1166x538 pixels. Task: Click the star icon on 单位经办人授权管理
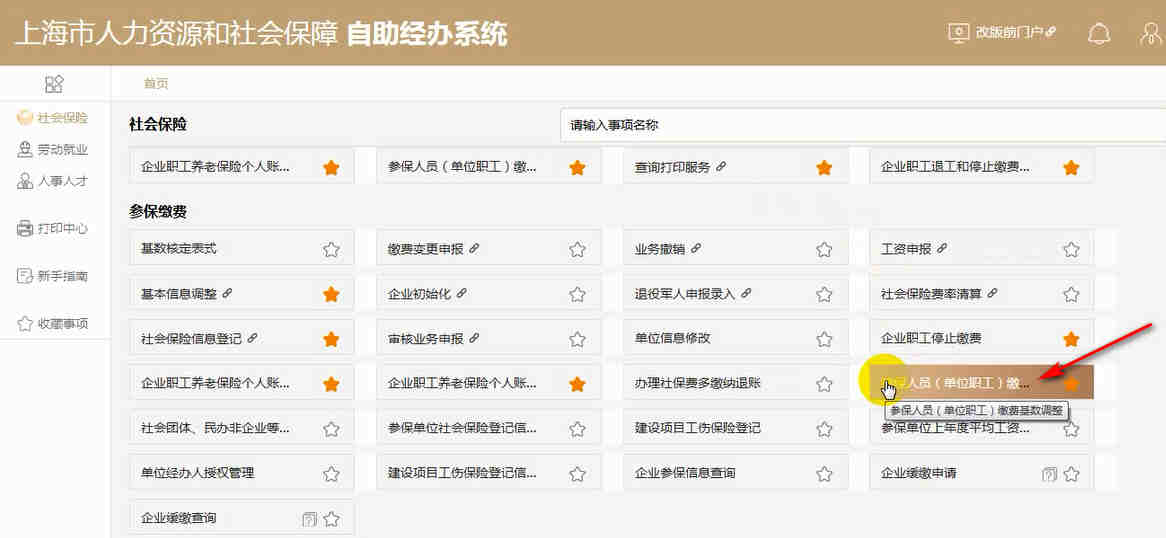click(x=331, y=474)
